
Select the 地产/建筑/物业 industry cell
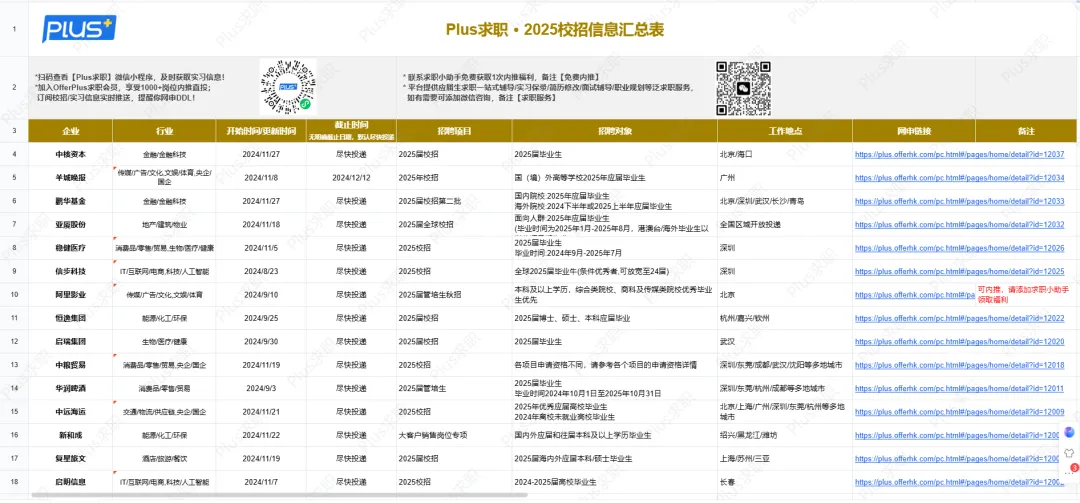coord(164,225)
